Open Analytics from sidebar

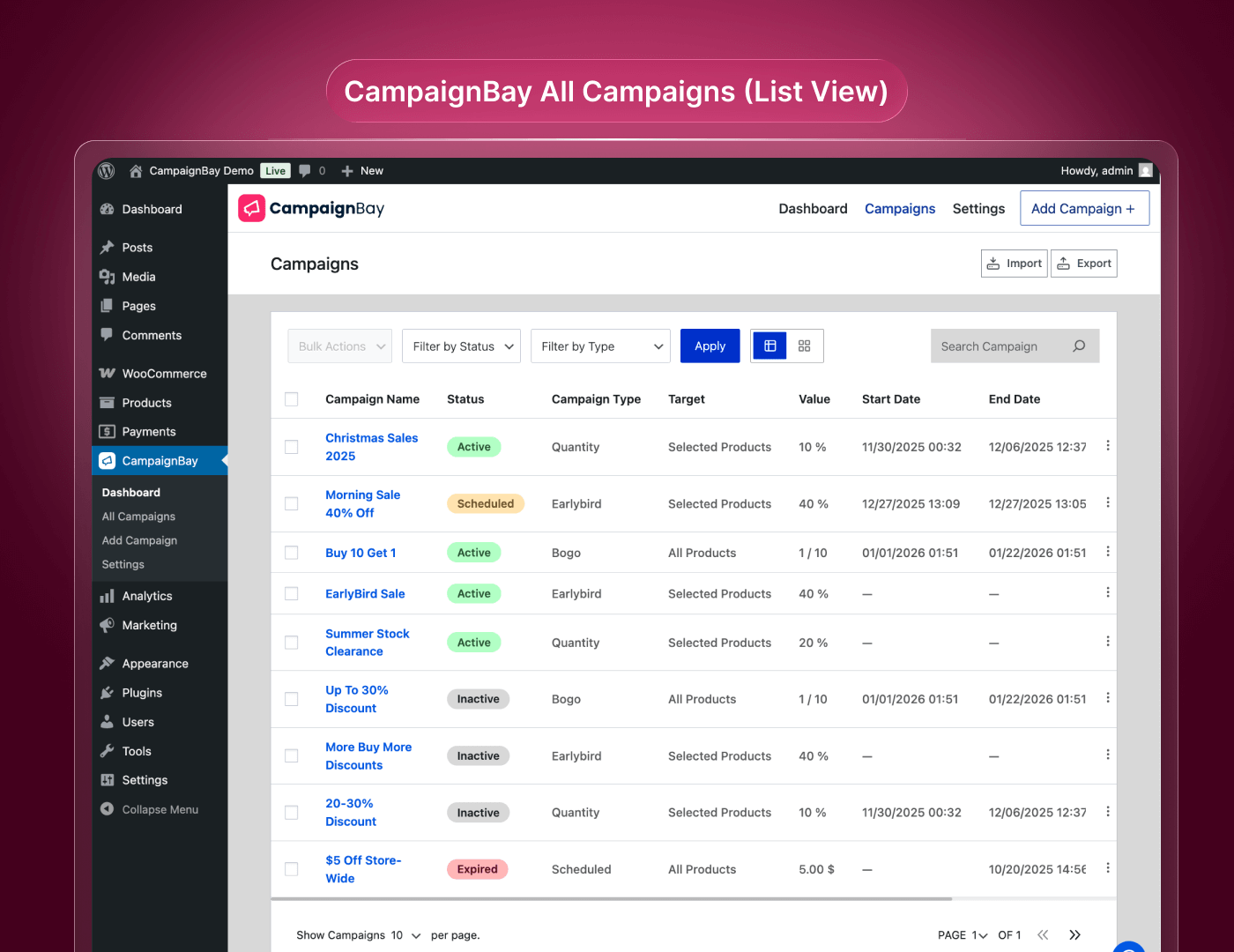[x=147, y=597]
